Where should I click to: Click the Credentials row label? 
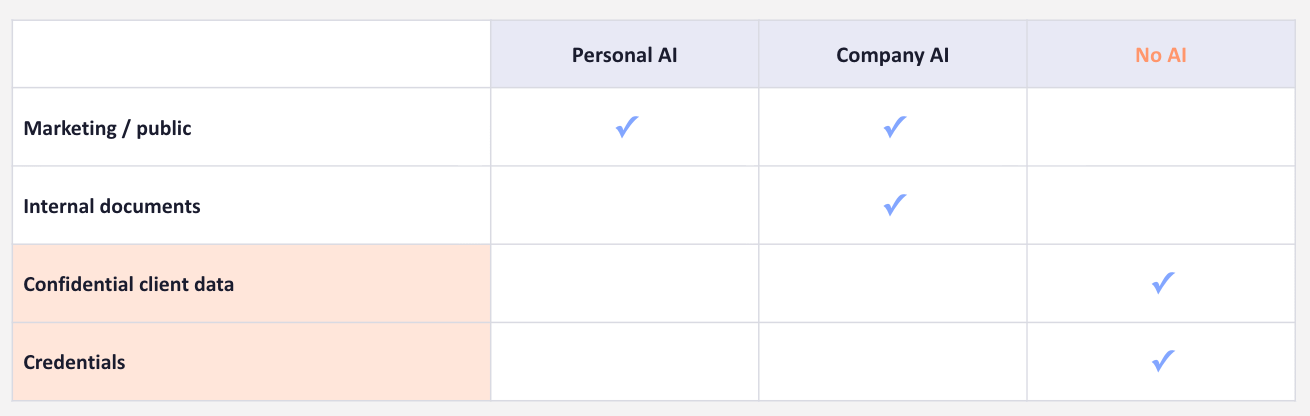(x=75, y=362)
